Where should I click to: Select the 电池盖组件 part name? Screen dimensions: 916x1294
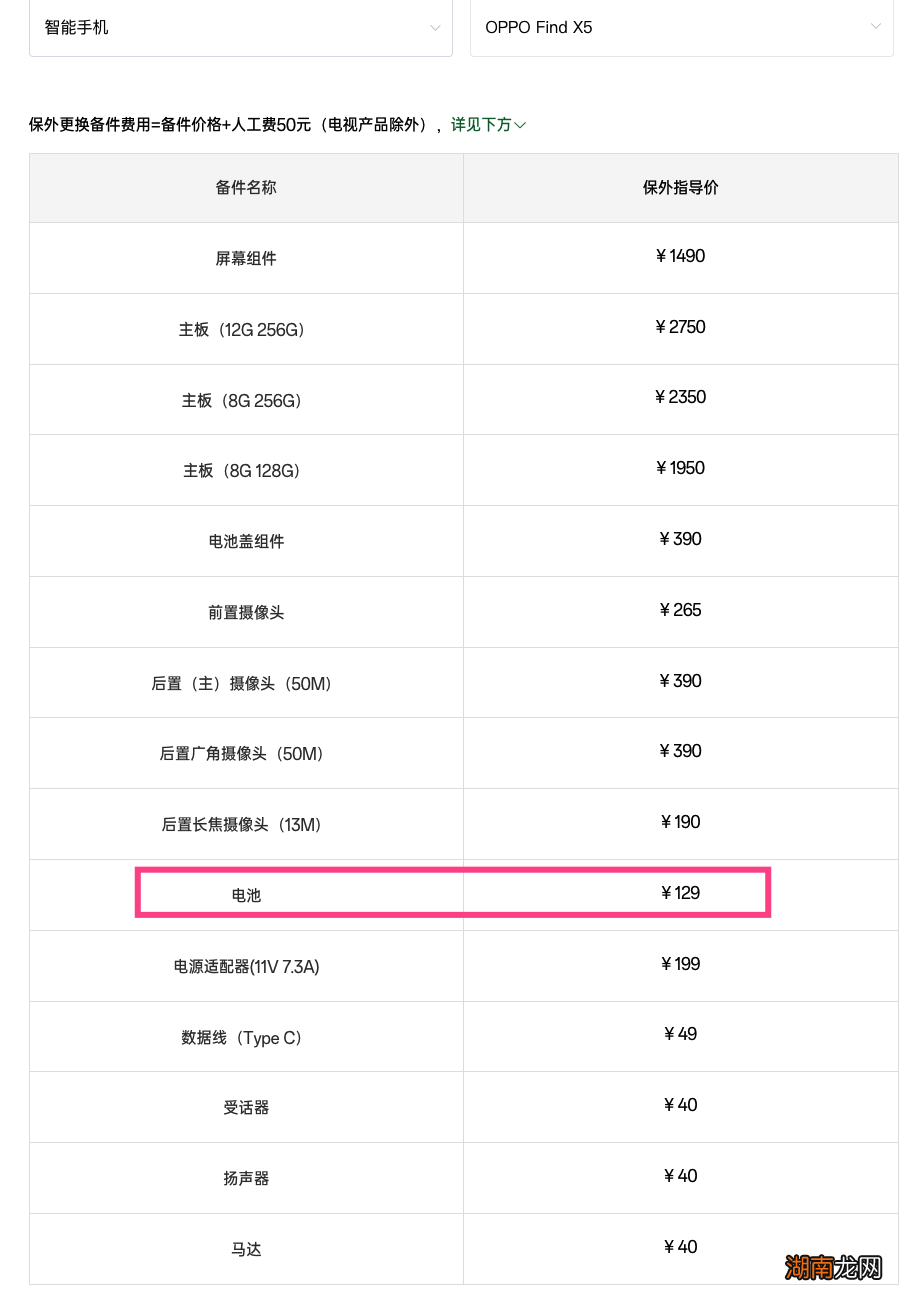pos(246,541)
